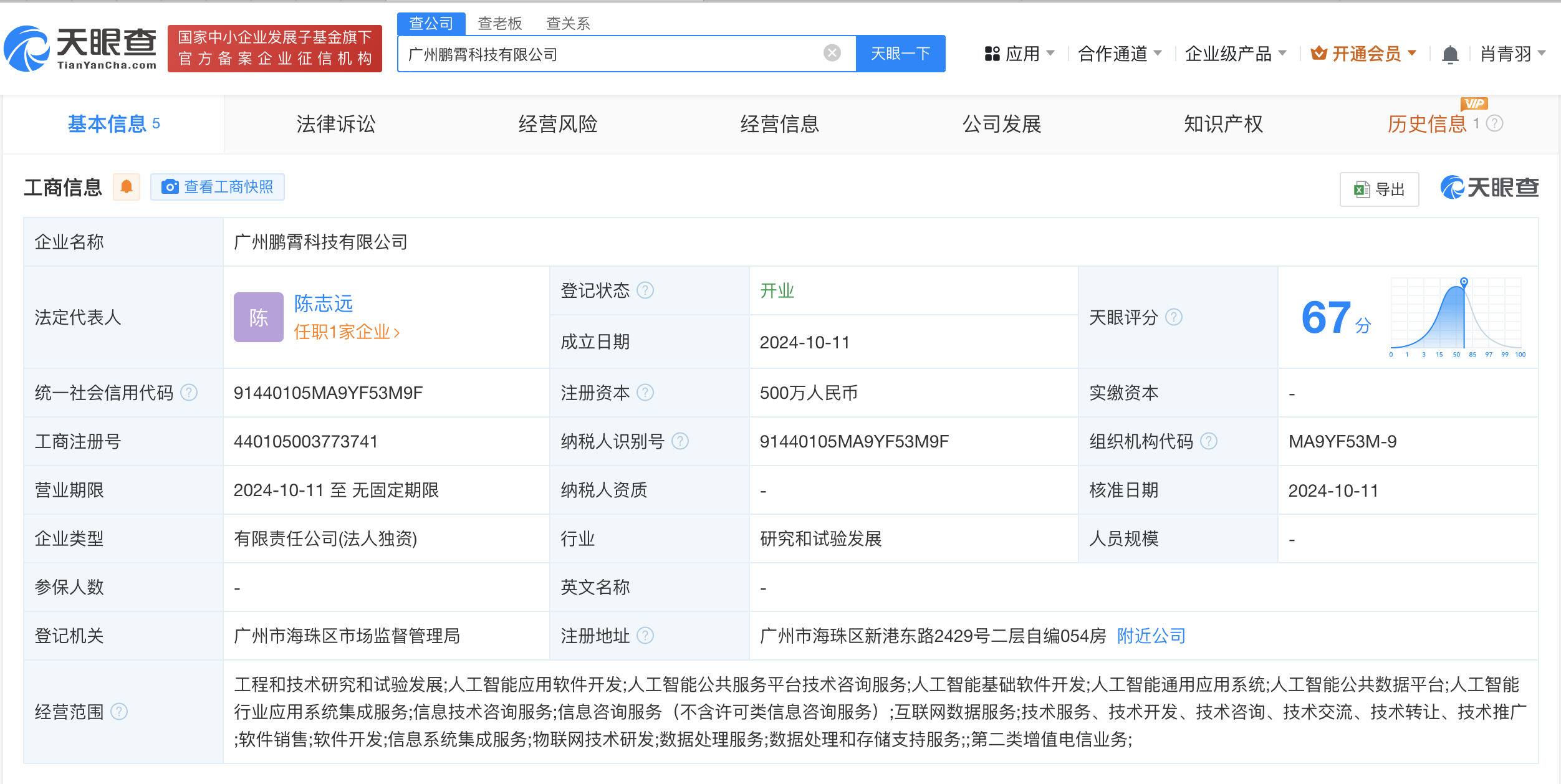The width and height of the screenshot is (1561, 784).
Task: Expand the 合作通道 dropdown
Action: tap(1120, 54)
